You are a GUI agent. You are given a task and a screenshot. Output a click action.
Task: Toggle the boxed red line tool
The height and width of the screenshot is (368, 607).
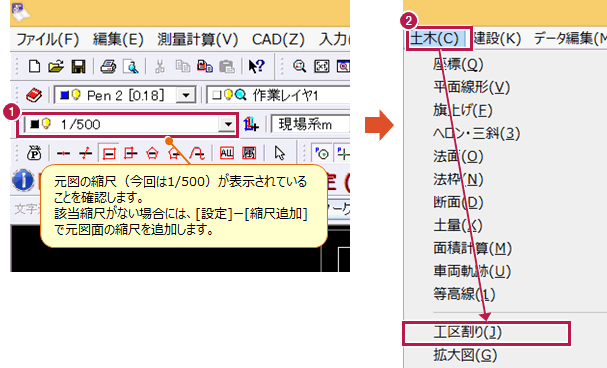tap(108, 154)
